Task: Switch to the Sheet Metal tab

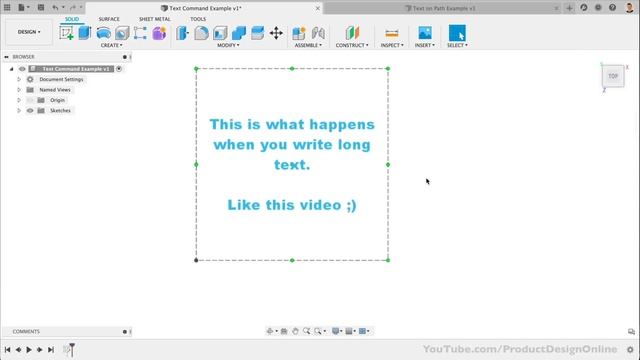Action: 155,19
